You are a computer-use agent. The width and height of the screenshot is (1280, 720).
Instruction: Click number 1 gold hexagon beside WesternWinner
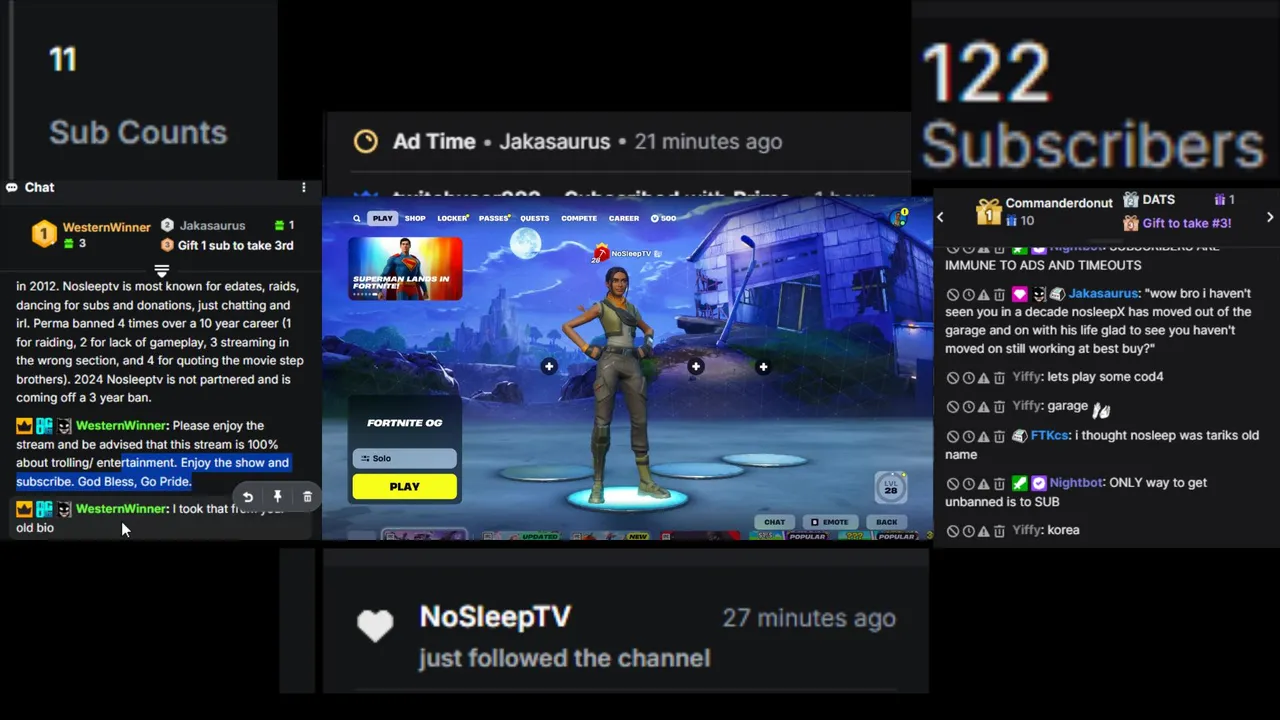tap(44, 234)
